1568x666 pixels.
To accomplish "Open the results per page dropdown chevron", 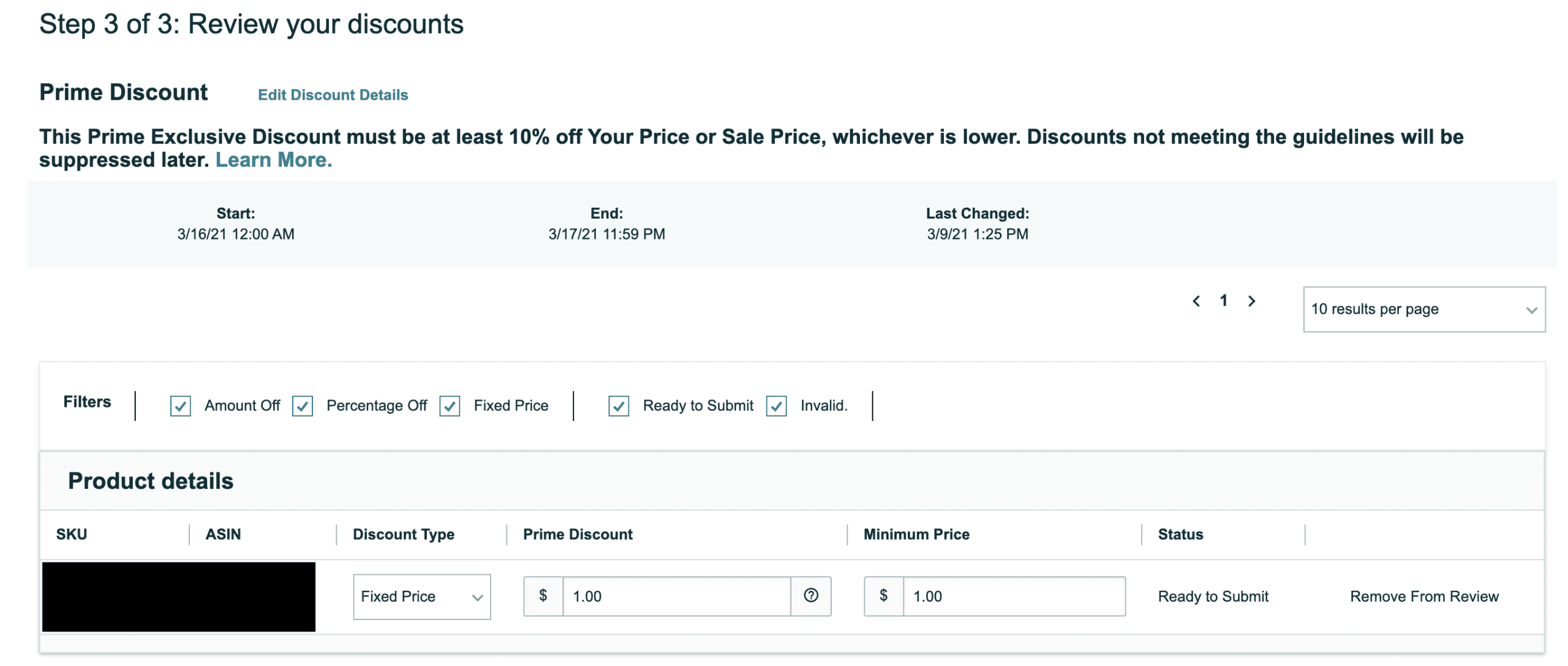I will pos(1531,309).
